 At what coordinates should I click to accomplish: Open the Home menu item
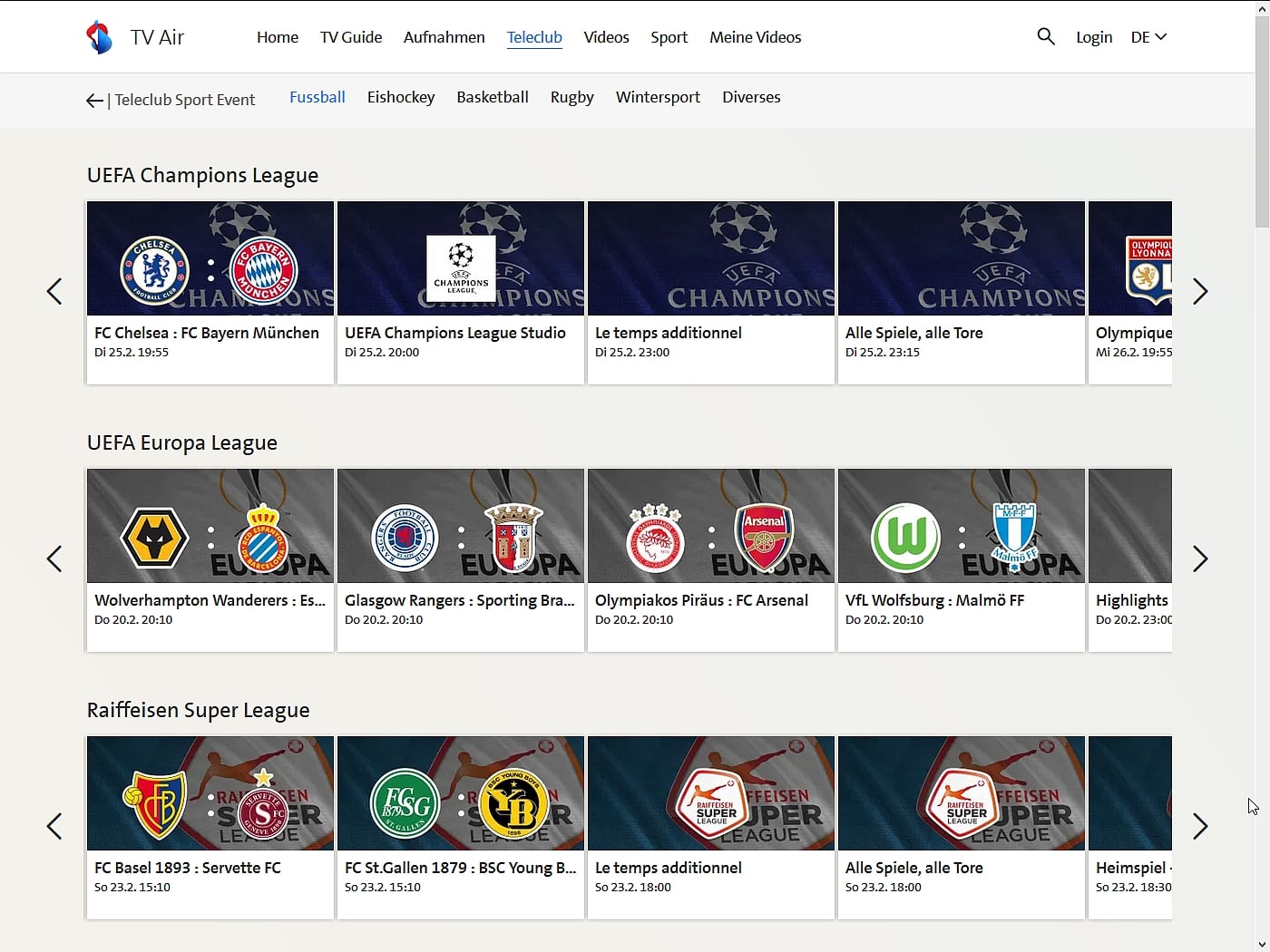[x=278, y=37]
